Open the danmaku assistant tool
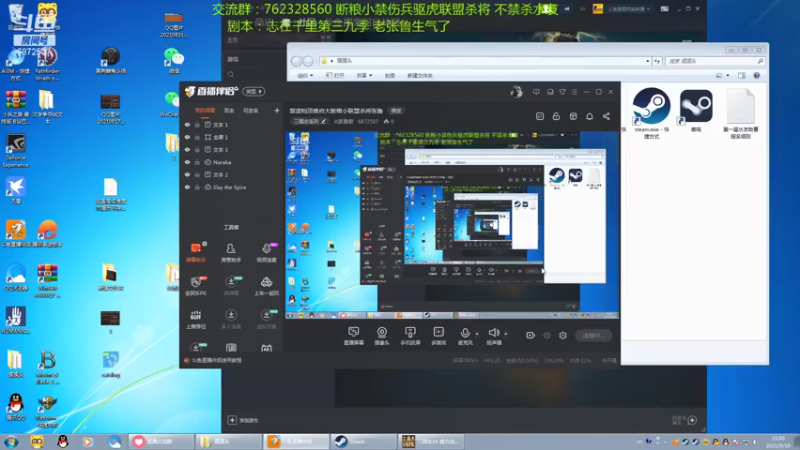Viewport: 800px width, 450px height. pos(195,253)
